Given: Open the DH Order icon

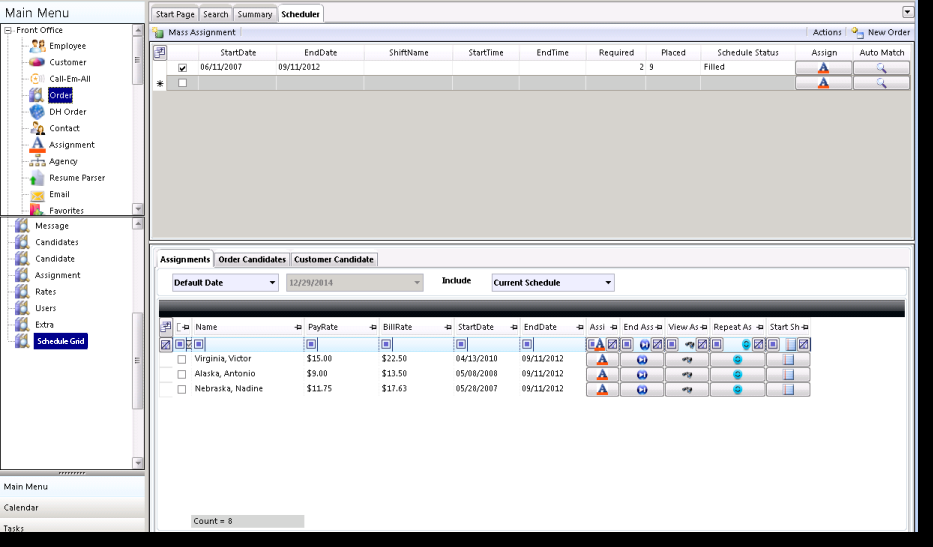Looking at the screenshot, I should coord(37,111).
